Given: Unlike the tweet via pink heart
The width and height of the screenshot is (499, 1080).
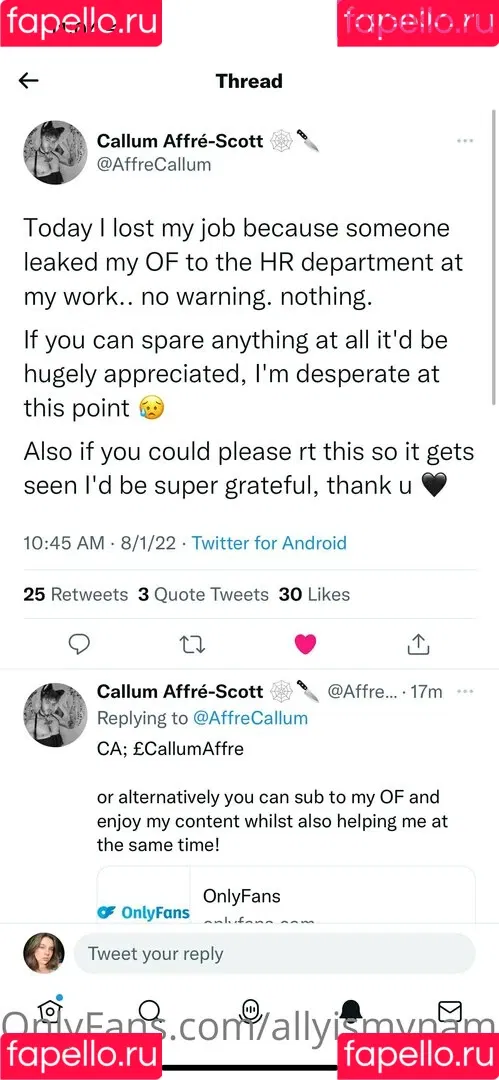Looking at the screenshot, I should (305, 644).
